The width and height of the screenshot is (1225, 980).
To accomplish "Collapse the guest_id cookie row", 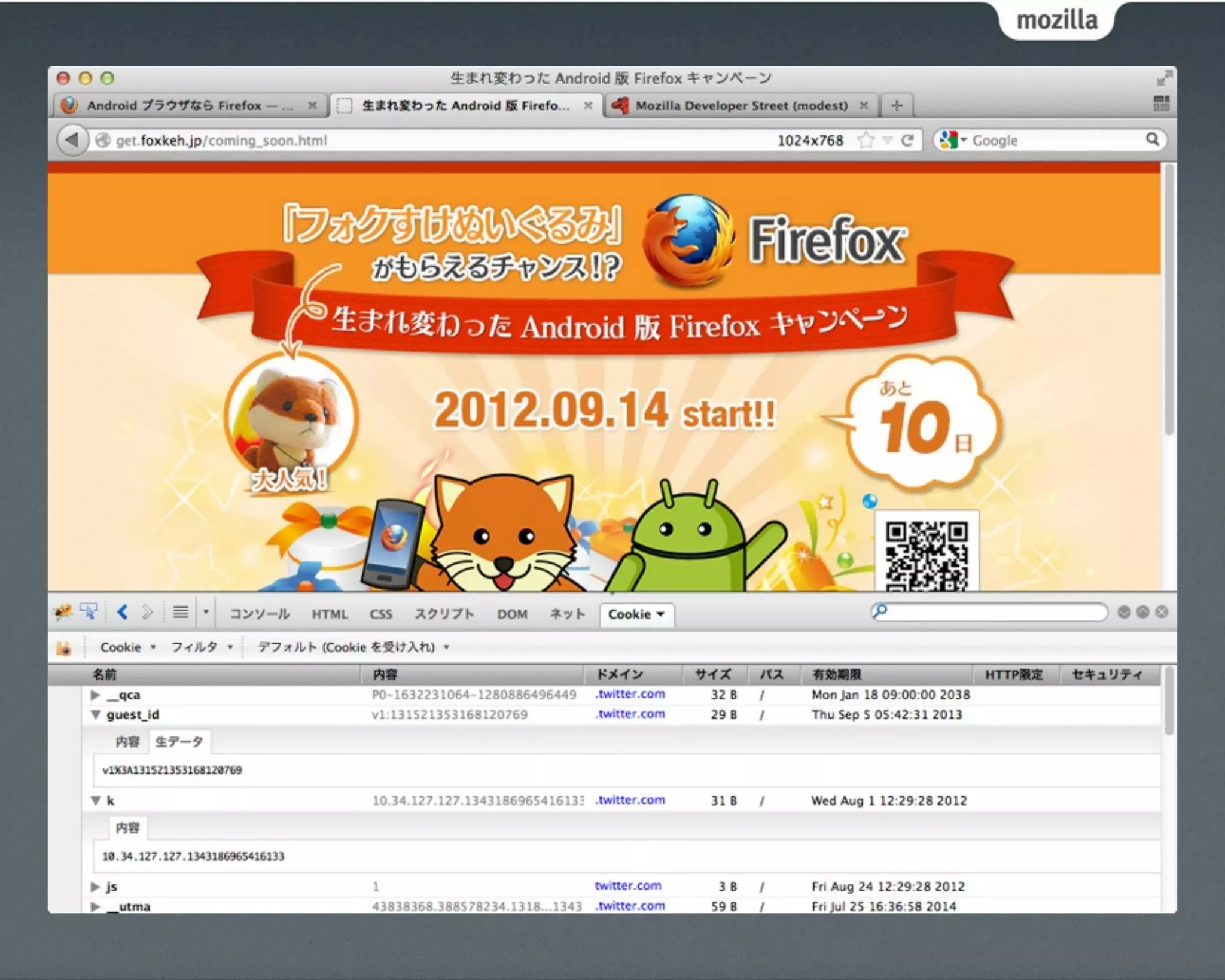I will [x=96, y=714].
